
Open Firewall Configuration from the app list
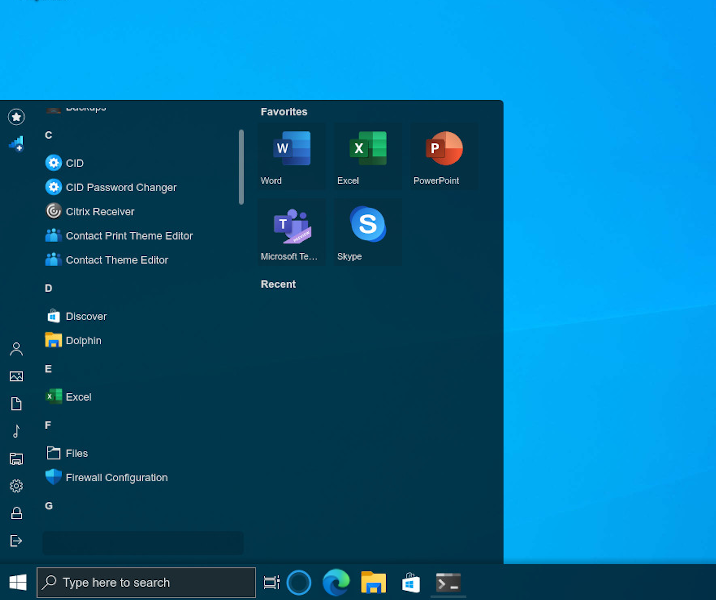[x=116, y=478]
